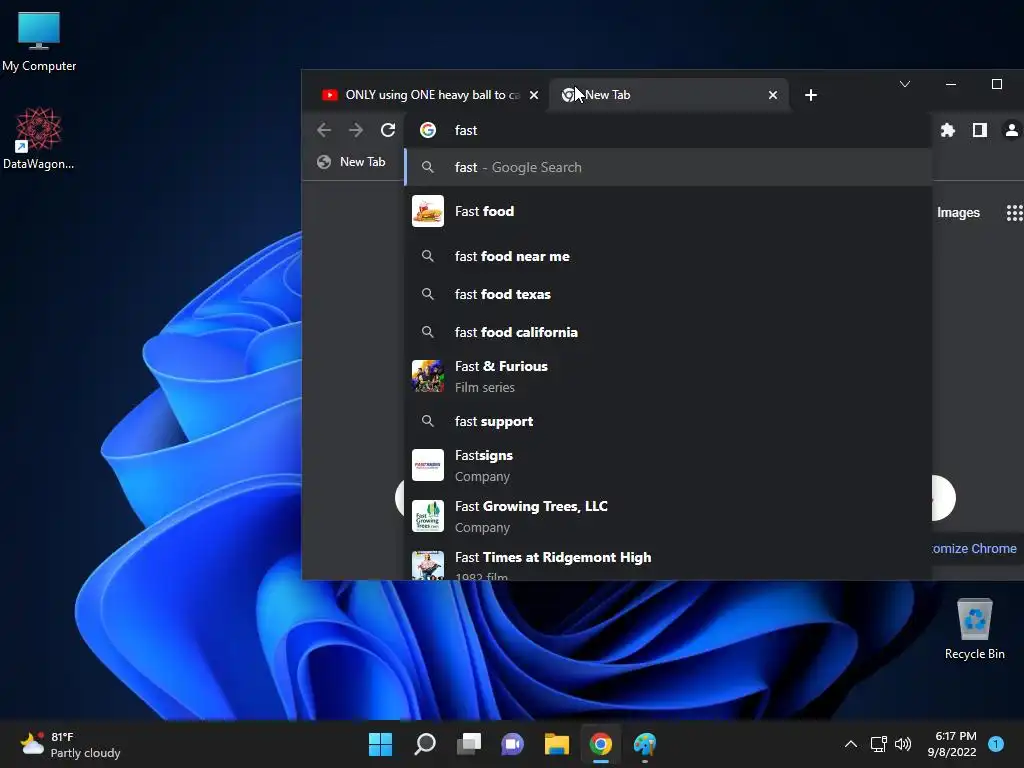The height and width of the screenshot is (768, 1024).
Task: Expand the Chrome tab search chevron
Action: click(904, 84)
